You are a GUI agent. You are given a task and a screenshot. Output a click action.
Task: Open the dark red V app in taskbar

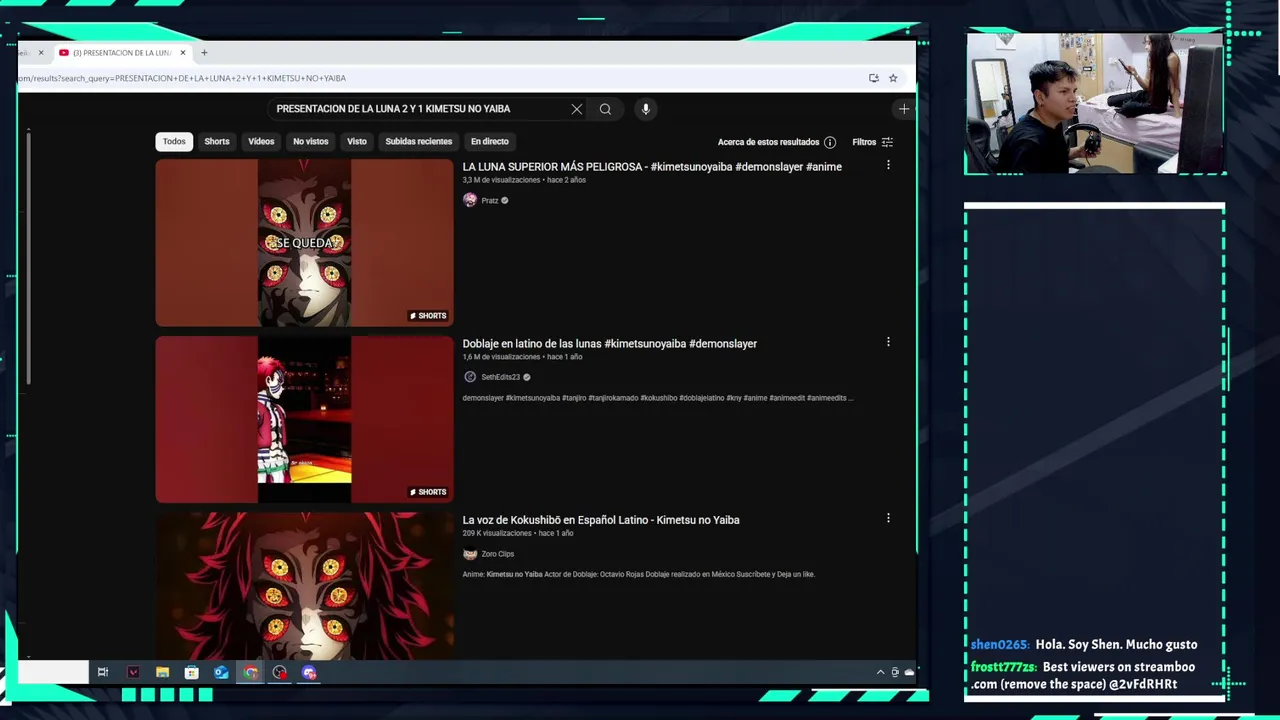133,672
